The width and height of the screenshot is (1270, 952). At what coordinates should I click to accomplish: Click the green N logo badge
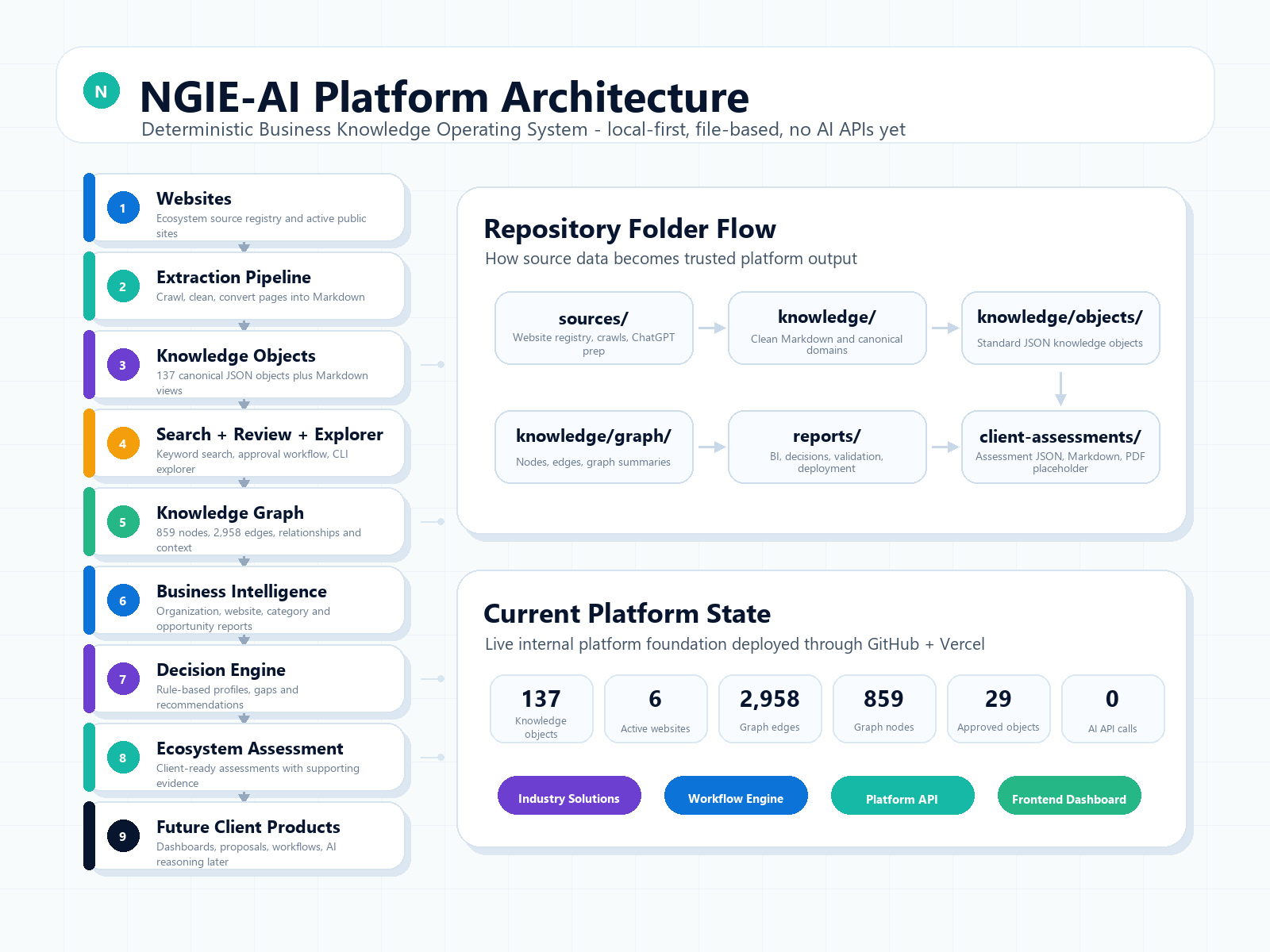pos(102,91)
